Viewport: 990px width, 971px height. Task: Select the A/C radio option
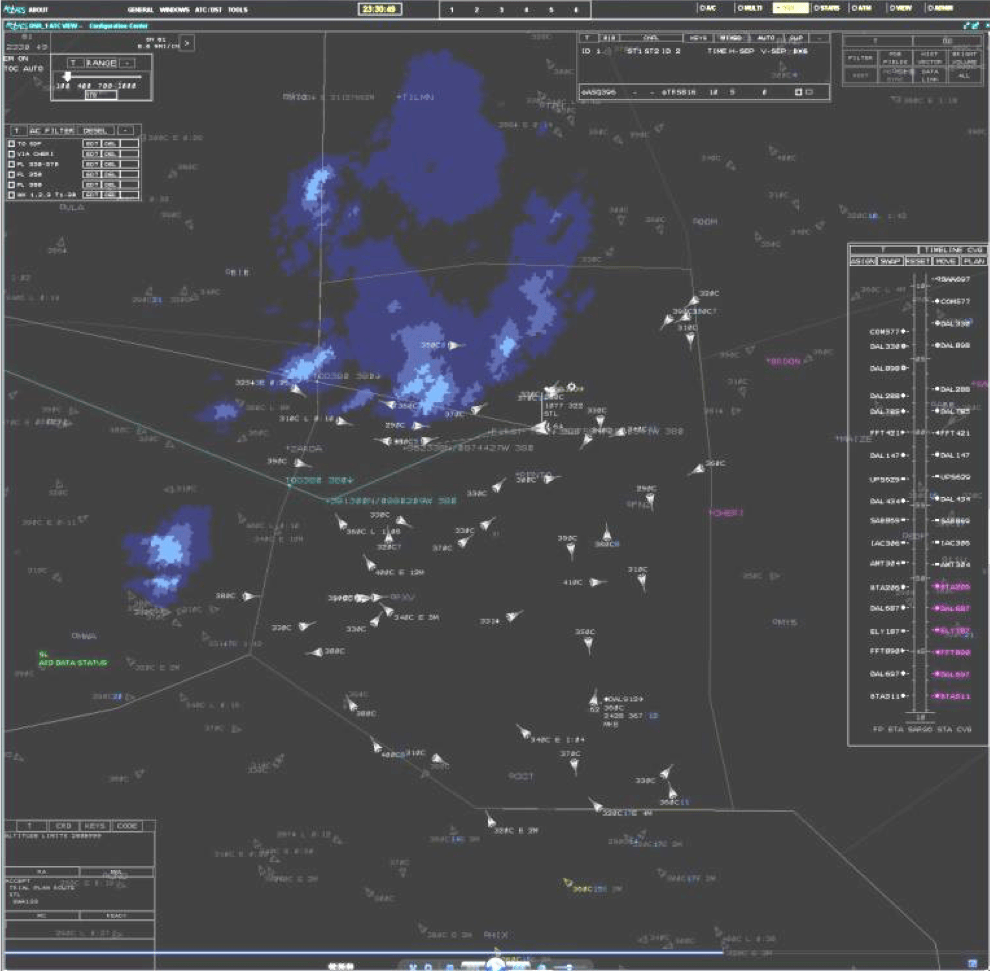tap(707, 8)
